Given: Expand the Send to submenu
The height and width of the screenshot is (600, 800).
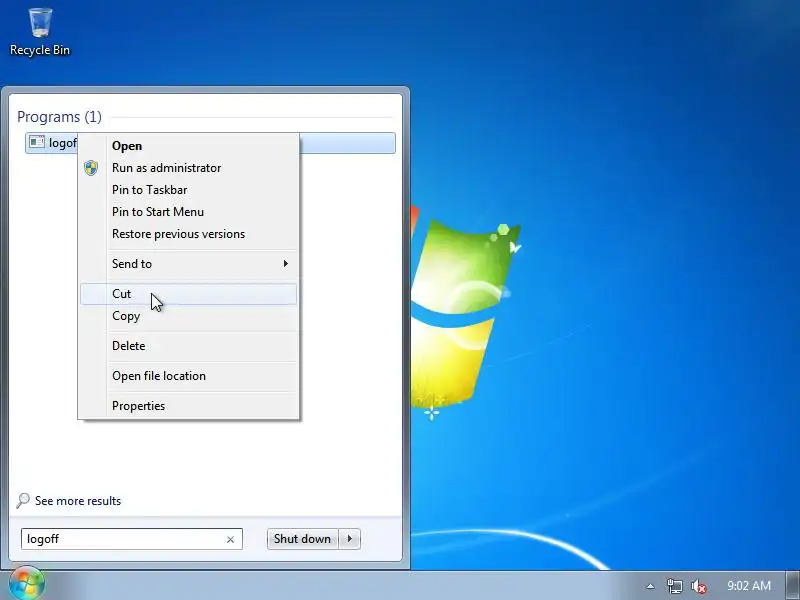Looking at the screenshot, I should pyautogui.click(x=189, y=264).
